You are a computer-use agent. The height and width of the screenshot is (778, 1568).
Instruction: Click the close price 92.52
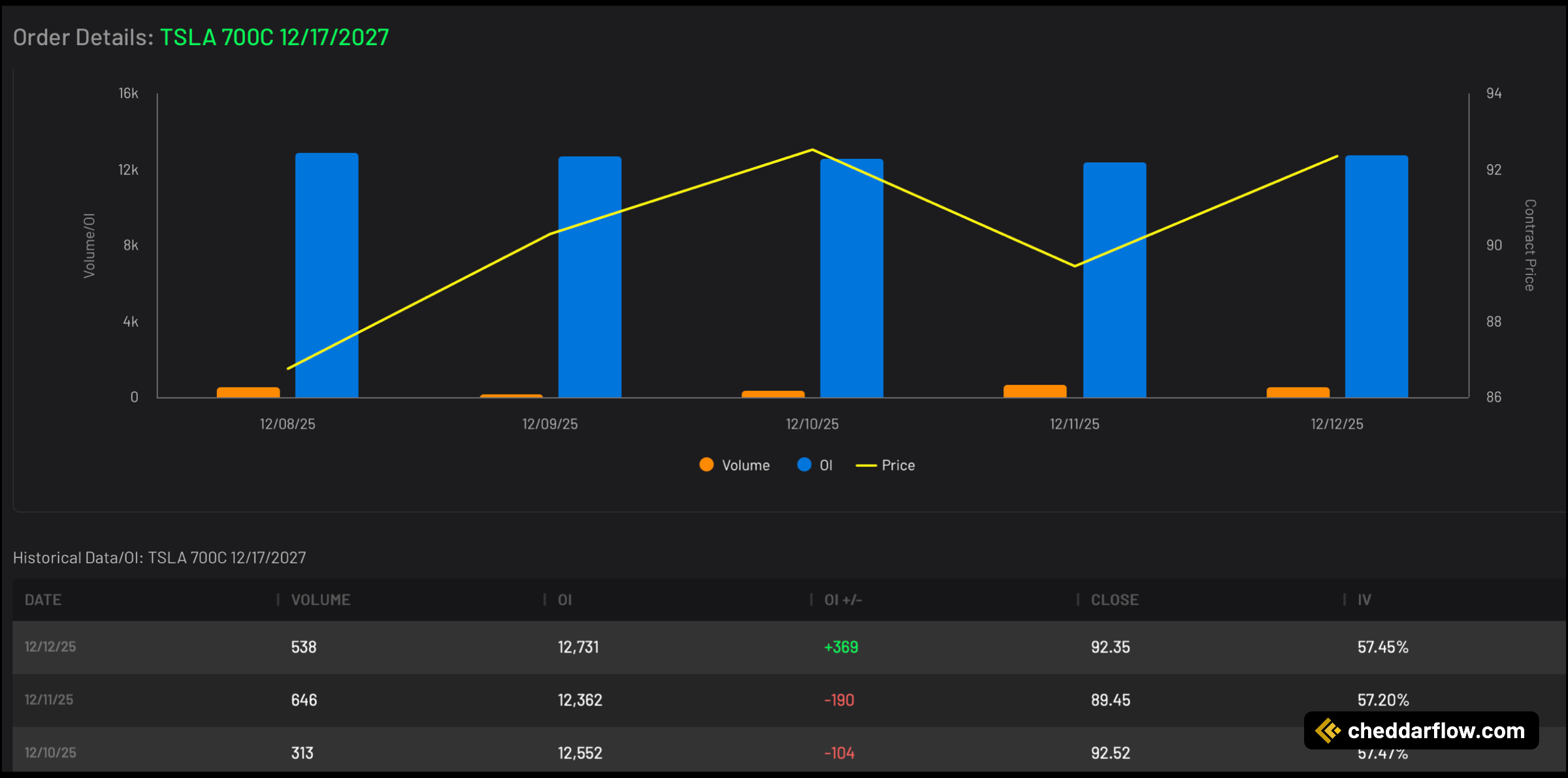[1110, 753]
